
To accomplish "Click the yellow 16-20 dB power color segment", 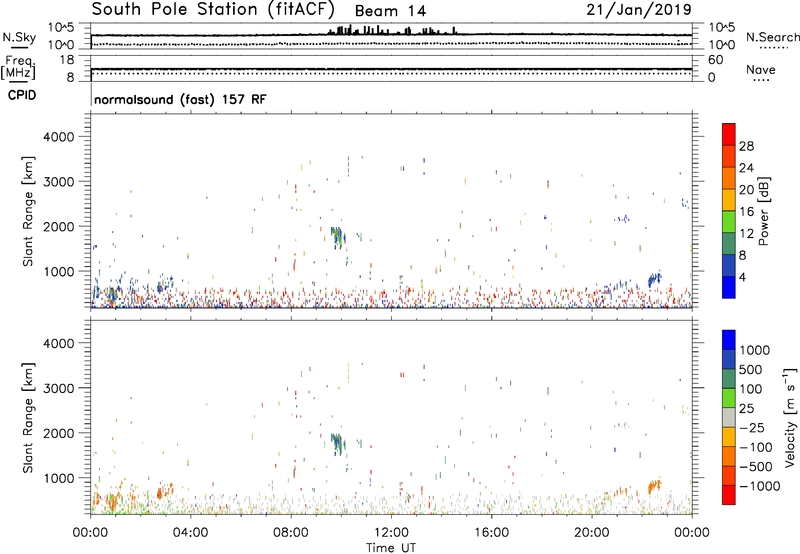I will coord(729,200).
